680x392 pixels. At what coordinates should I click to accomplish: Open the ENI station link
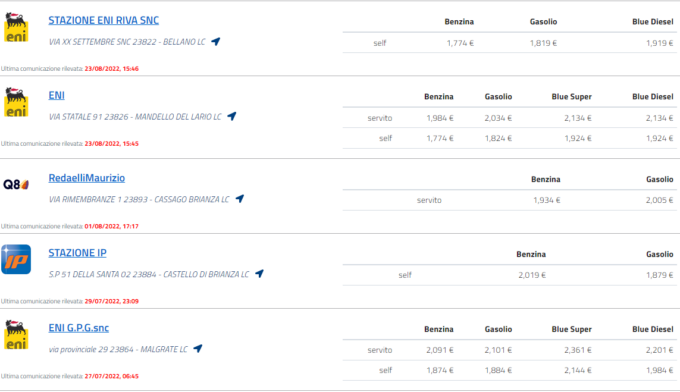click(x=56, y=95)
